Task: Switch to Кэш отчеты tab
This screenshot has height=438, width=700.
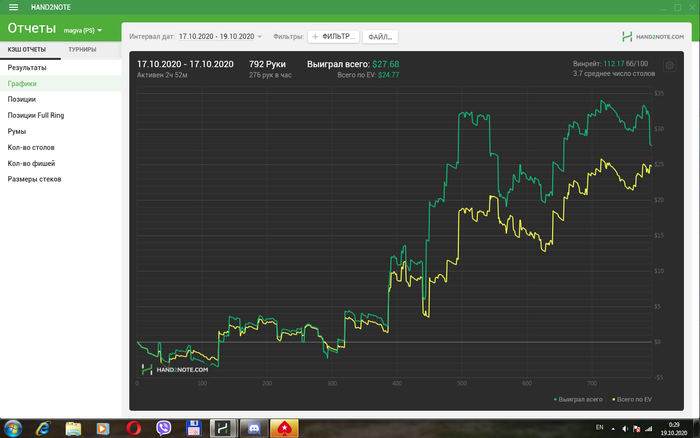Action: tap(27, 50)
